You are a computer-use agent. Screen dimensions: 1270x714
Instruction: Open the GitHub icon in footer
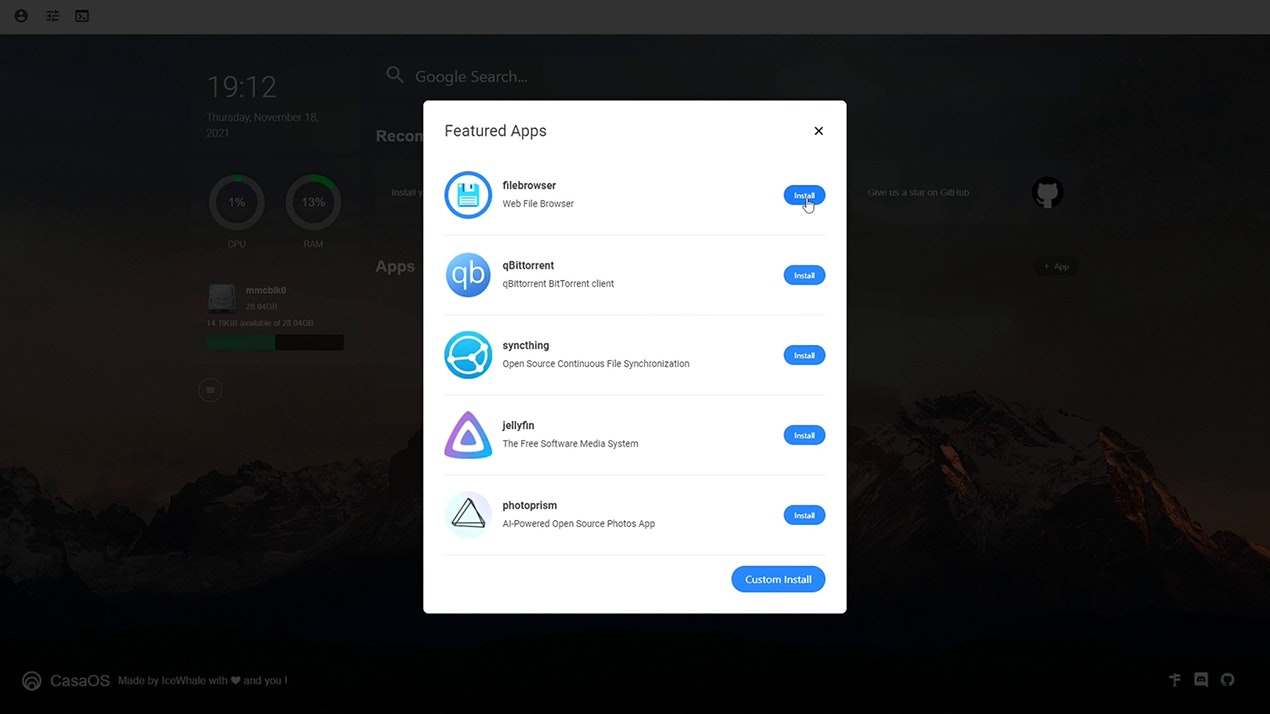pos(1227,680)
